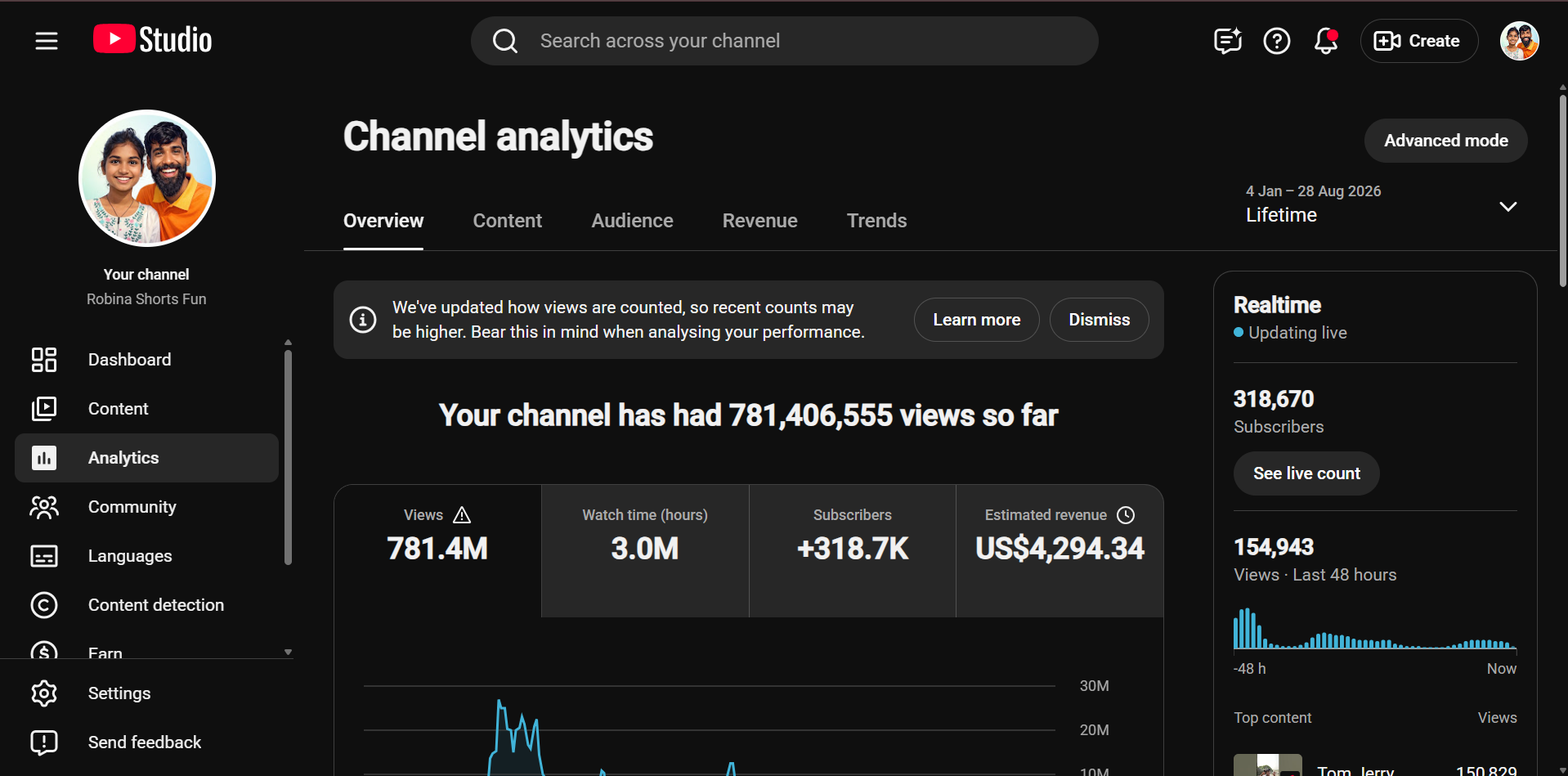Click the search magnifier icon
Screen dimensions: 1568x776
coord(505,41)
